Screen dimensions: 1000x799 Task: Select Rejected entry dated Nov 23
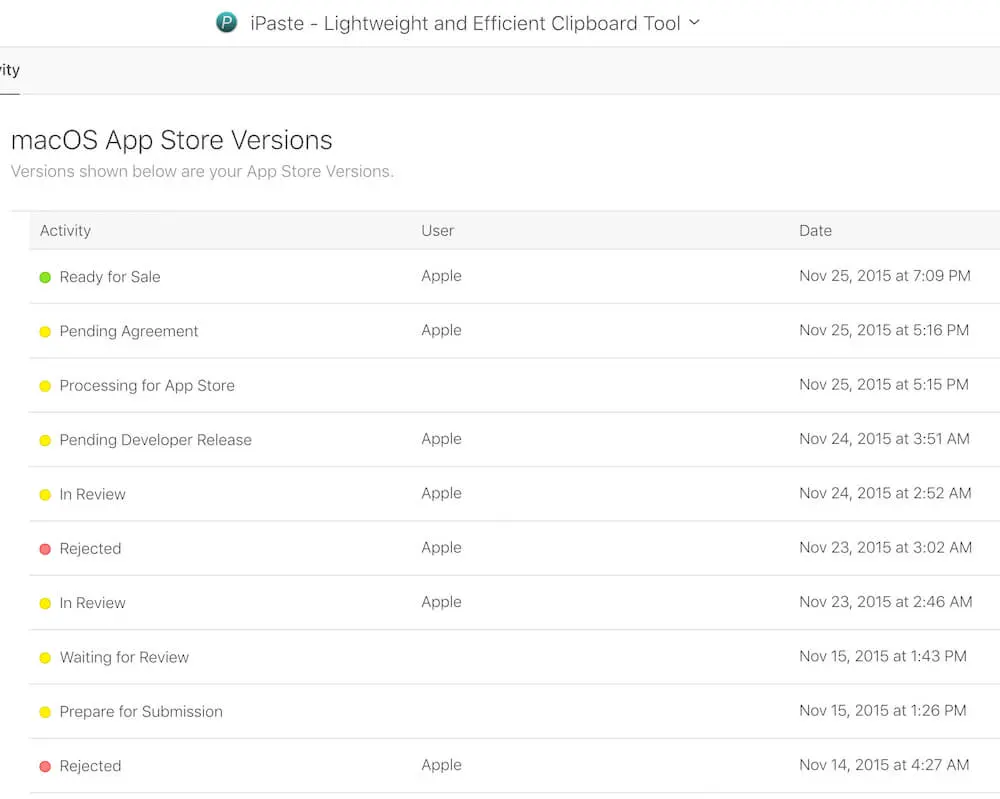click(90, 548)
